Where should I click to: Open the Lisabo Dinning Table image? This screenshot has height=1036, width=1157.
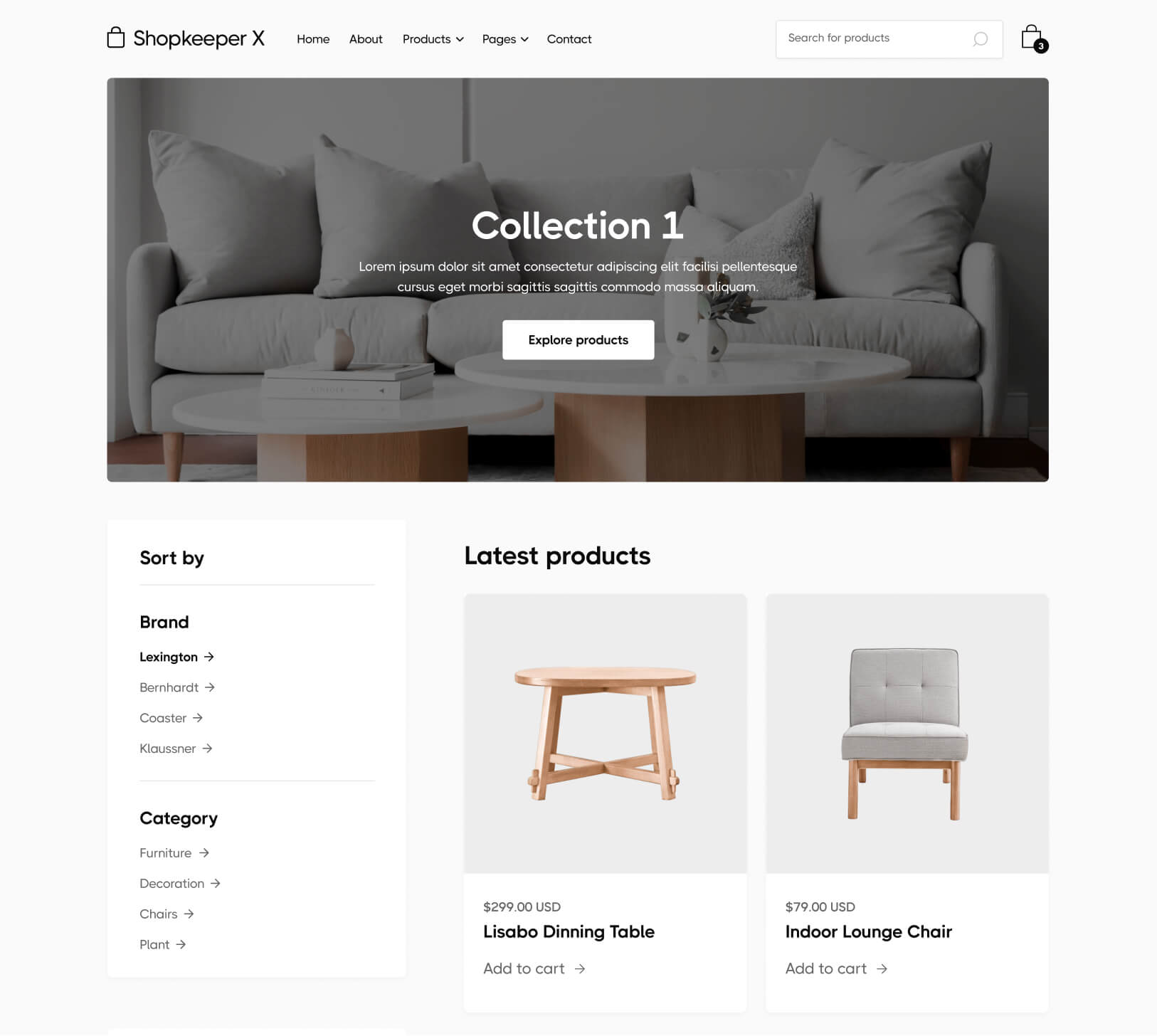point(606,734)
